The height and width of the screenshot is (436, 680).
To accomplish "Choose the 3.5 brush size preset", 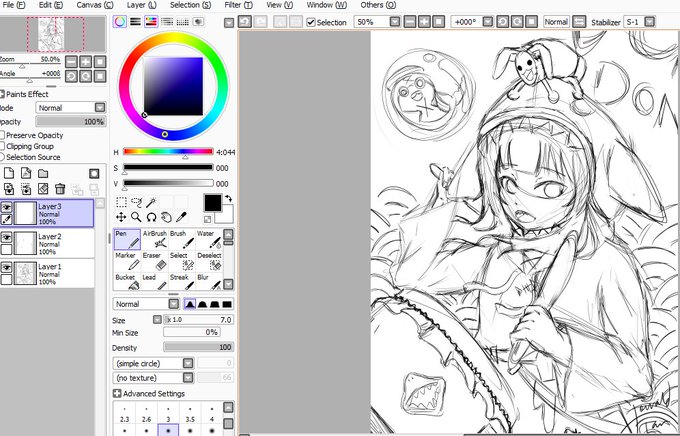I will tap(190, 414).
